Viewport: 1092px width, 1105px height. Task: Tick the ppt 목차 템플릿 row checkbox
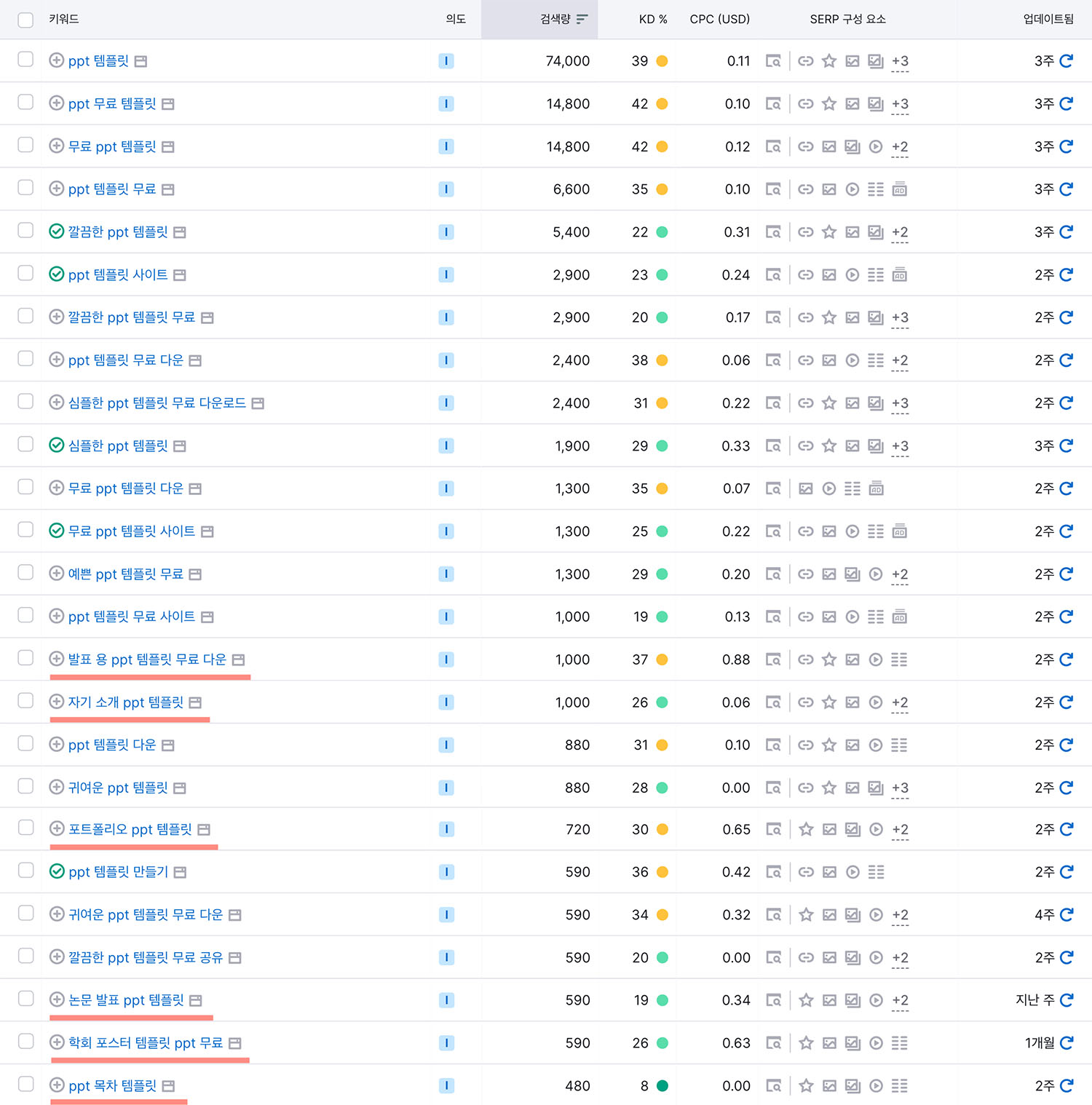pos(25,1084)
